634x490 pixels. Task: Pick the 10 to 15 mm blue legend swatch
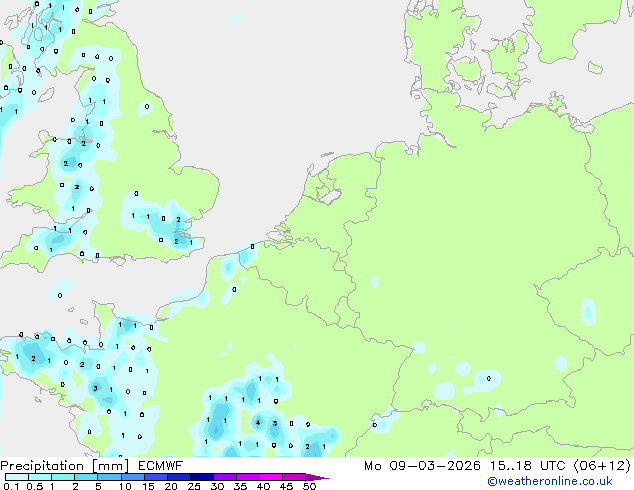[x=133, y=477]
